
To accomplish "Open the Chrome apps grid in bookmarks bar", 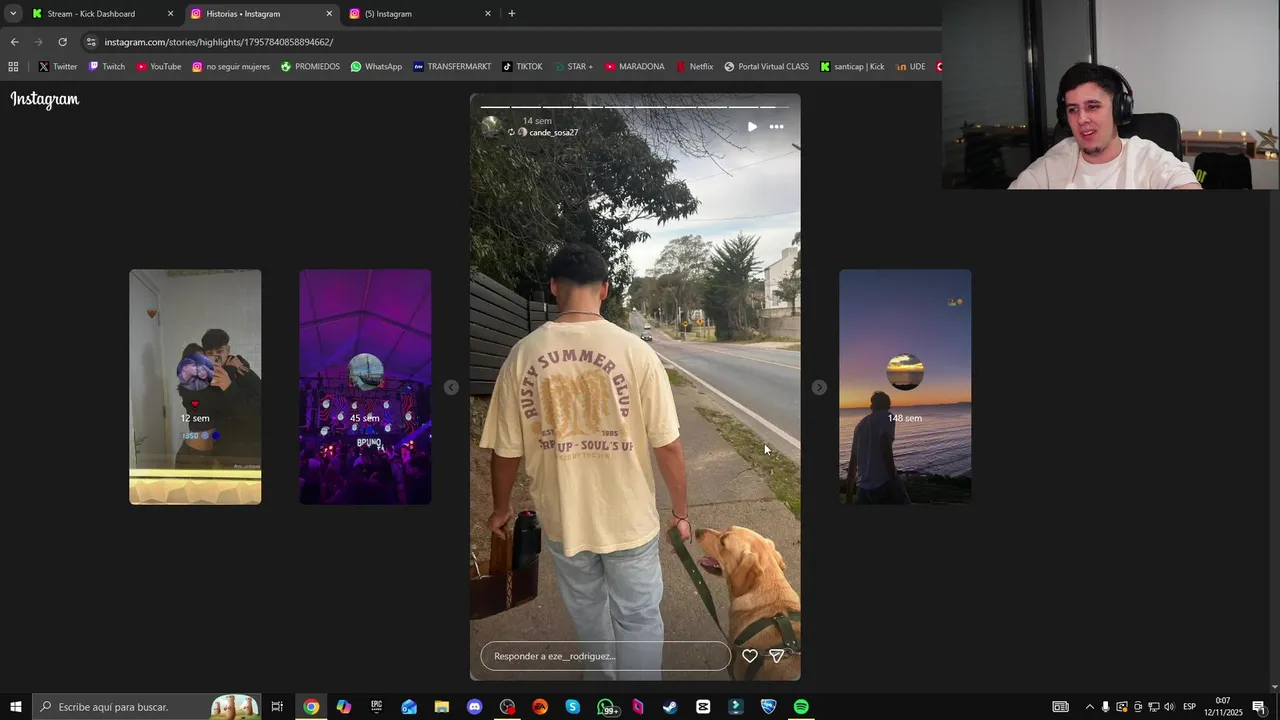I will pos(13,67).
